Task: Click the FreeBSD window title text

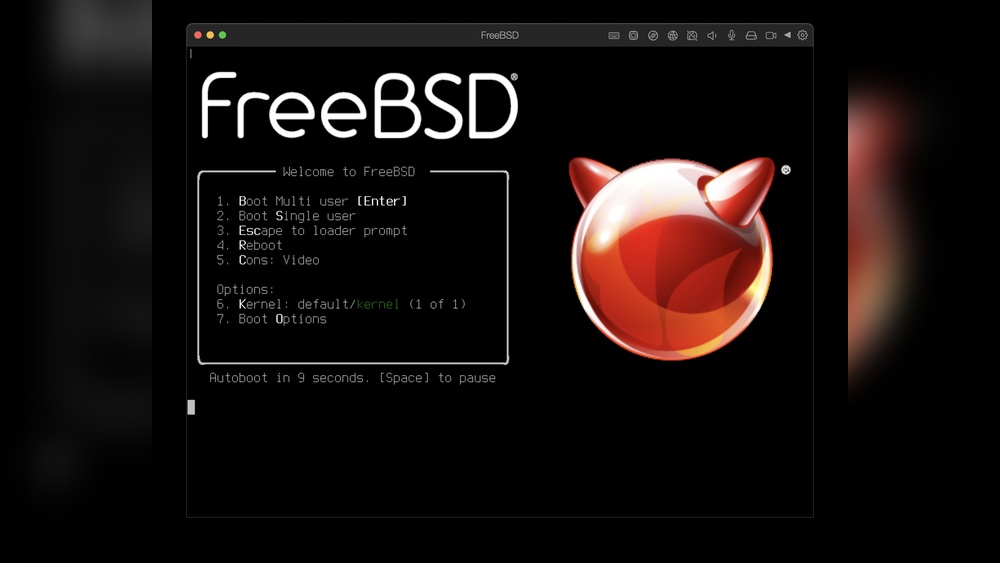Action: 499,36
